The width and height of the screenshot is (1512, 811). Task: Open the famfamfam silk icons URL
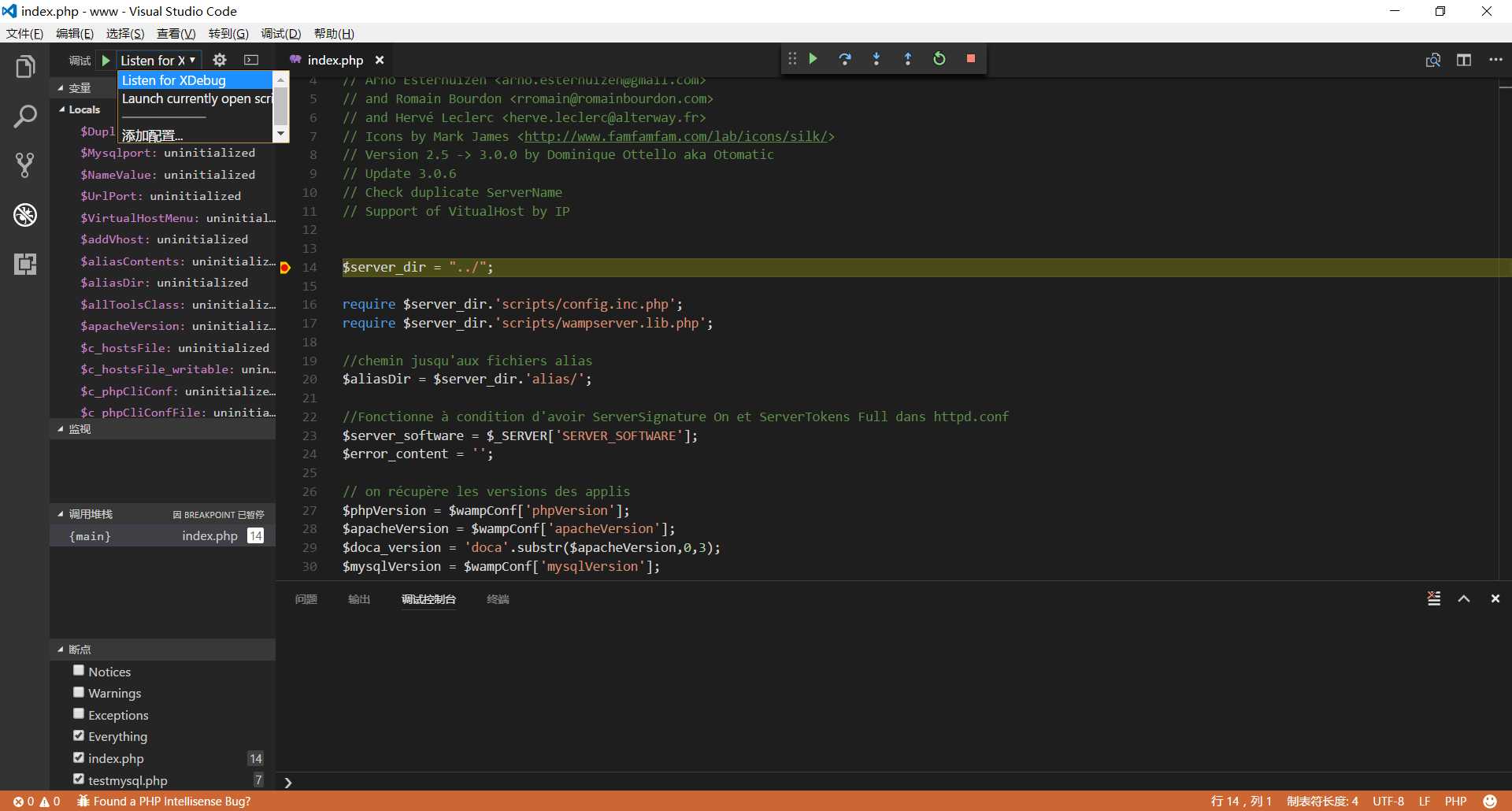(676, 136)
